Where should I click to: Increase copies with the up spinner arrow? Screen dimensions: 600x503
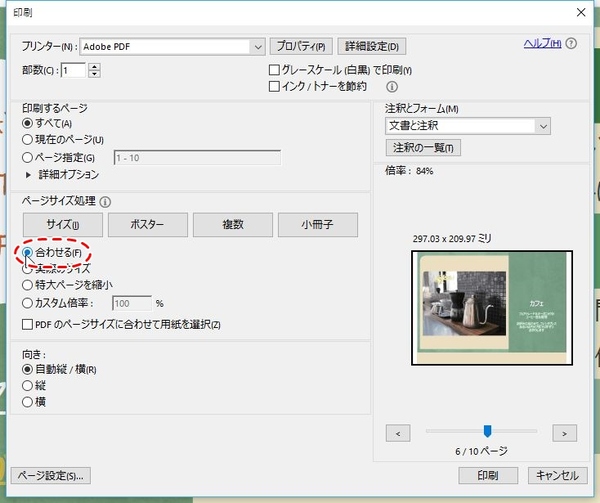(x=94, y=67)
